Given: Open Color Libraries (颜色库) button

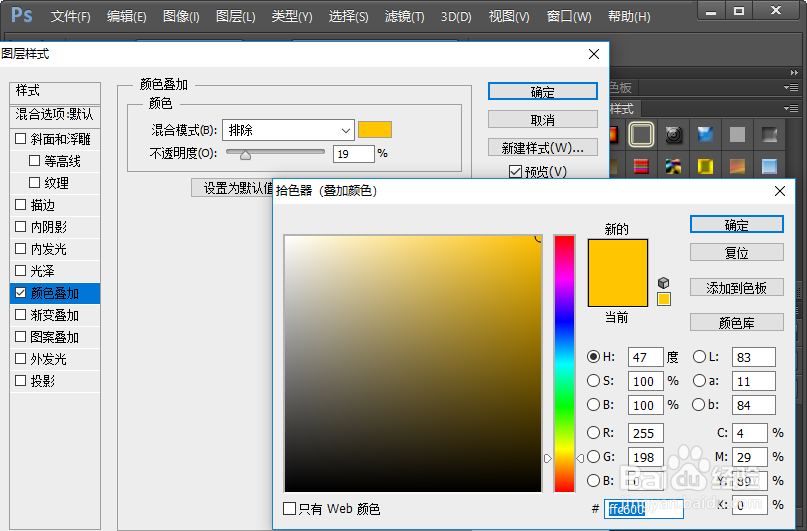Looking at the screenshot, I should point(736,323).
